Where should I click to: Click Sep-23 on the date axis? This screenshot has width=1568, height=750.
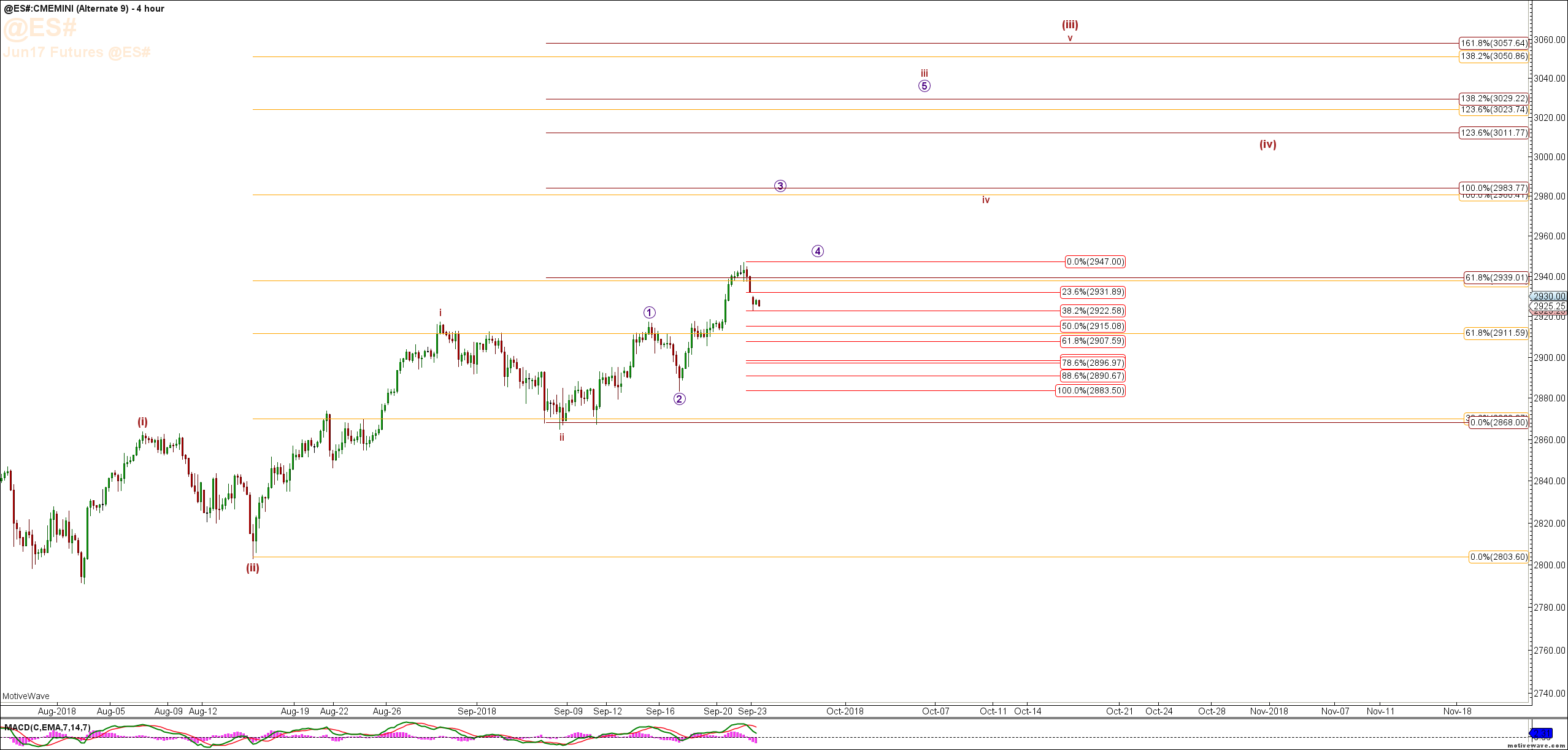click(752, 711)
